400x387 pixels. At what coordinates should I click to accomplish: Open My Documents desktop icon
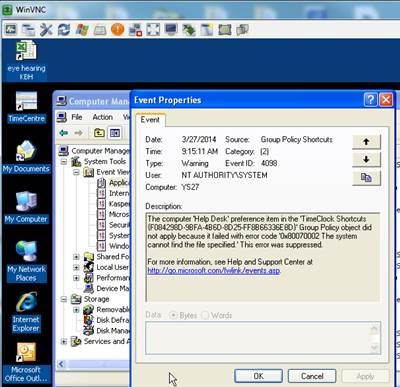click(x=26, y=157)
